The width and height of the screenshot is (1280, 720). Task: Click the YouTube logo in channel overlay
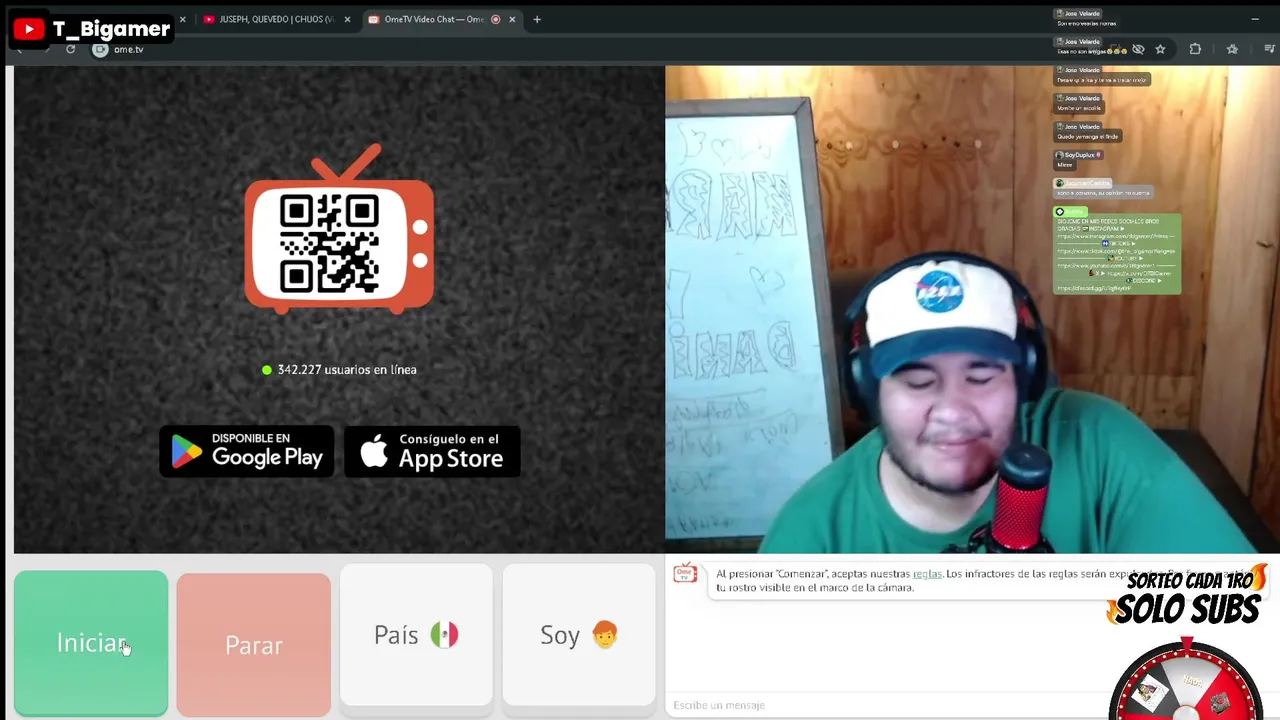[28, 29]
